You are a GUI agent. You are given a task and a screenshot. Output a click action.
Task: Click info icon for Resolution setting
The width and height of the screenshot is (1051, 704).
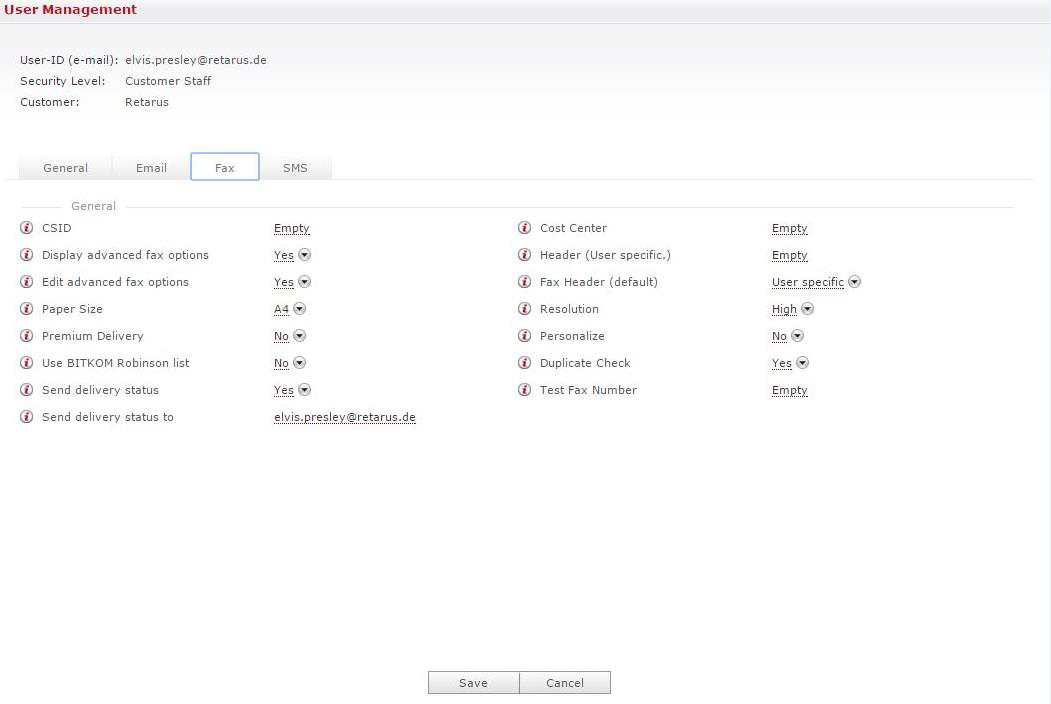[525, 309]
